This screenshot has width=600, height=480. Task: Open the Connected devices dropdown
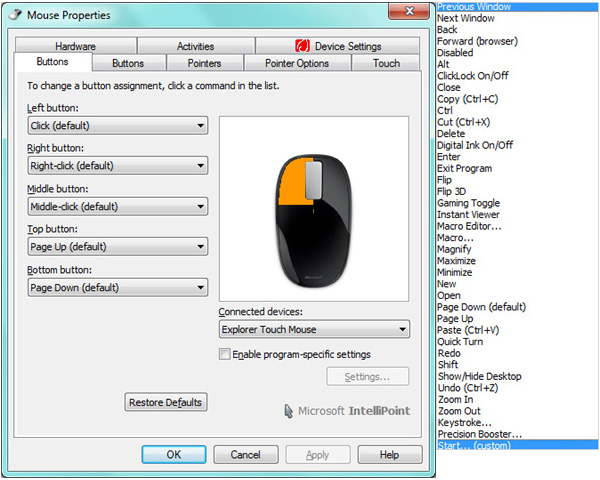click(x=314, y=329)
